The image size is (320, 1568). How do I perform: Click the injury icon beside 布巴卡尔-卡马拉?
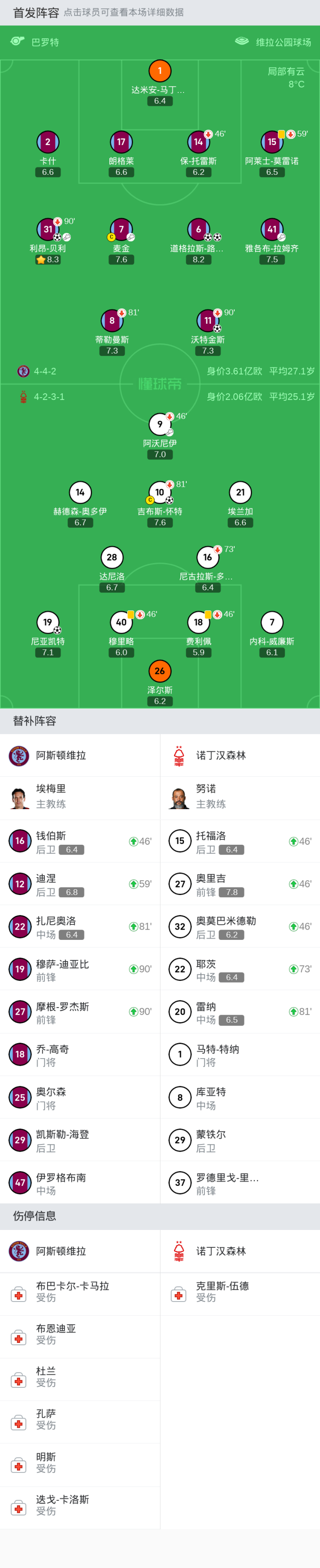[19, 1295]
